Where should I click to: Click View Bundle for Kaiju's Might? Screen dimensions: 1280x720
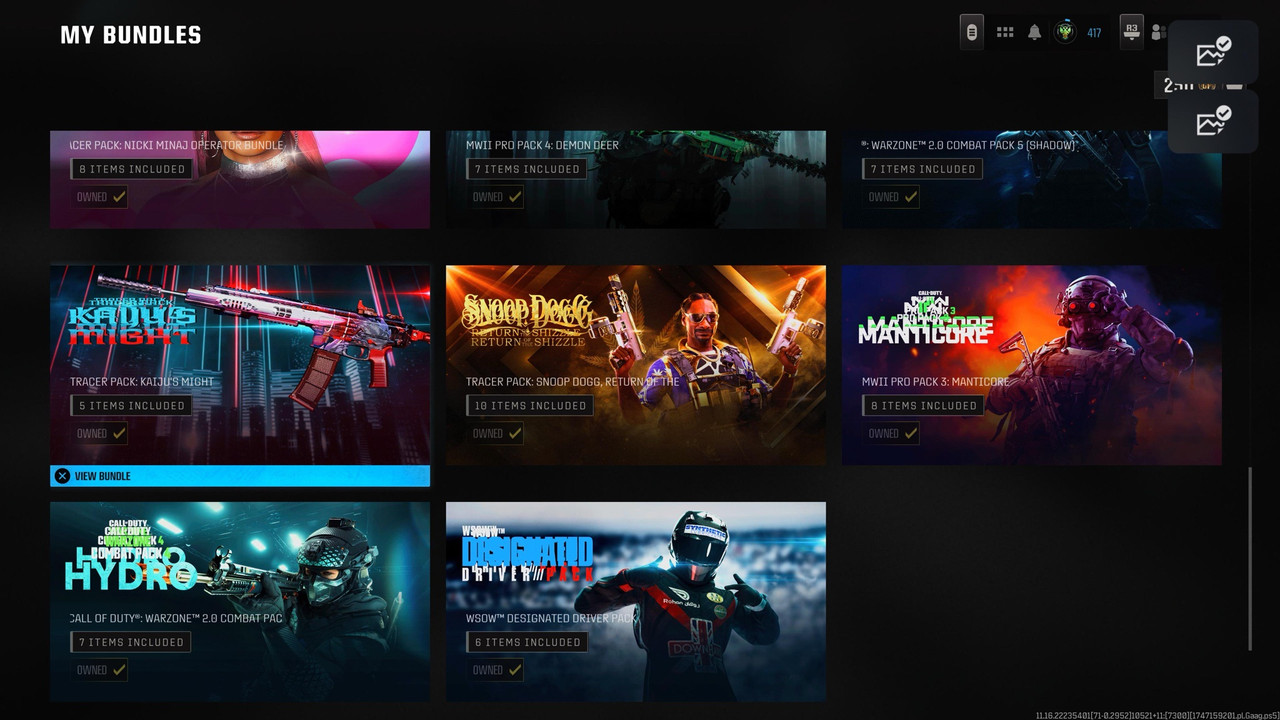(240, 476)
